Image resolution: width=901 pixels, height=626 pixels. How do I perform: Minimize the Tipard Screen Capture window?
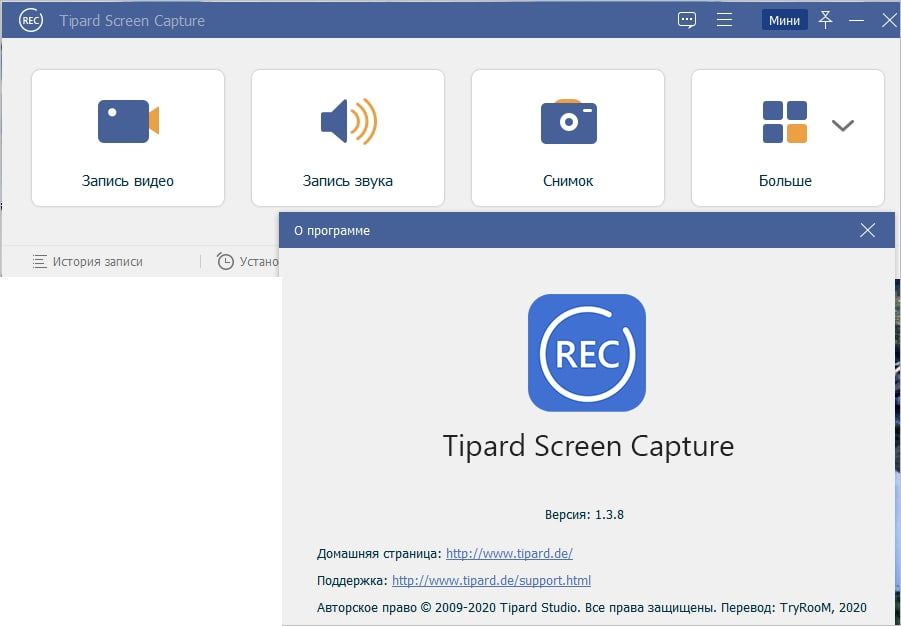tap(856, 21)
